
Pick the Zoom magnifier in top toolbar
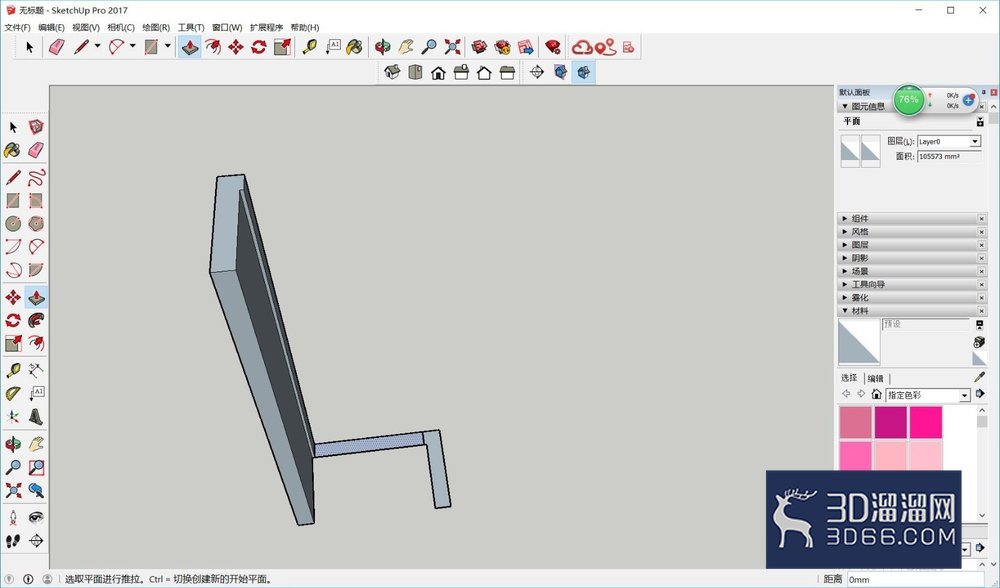[429, 47]
